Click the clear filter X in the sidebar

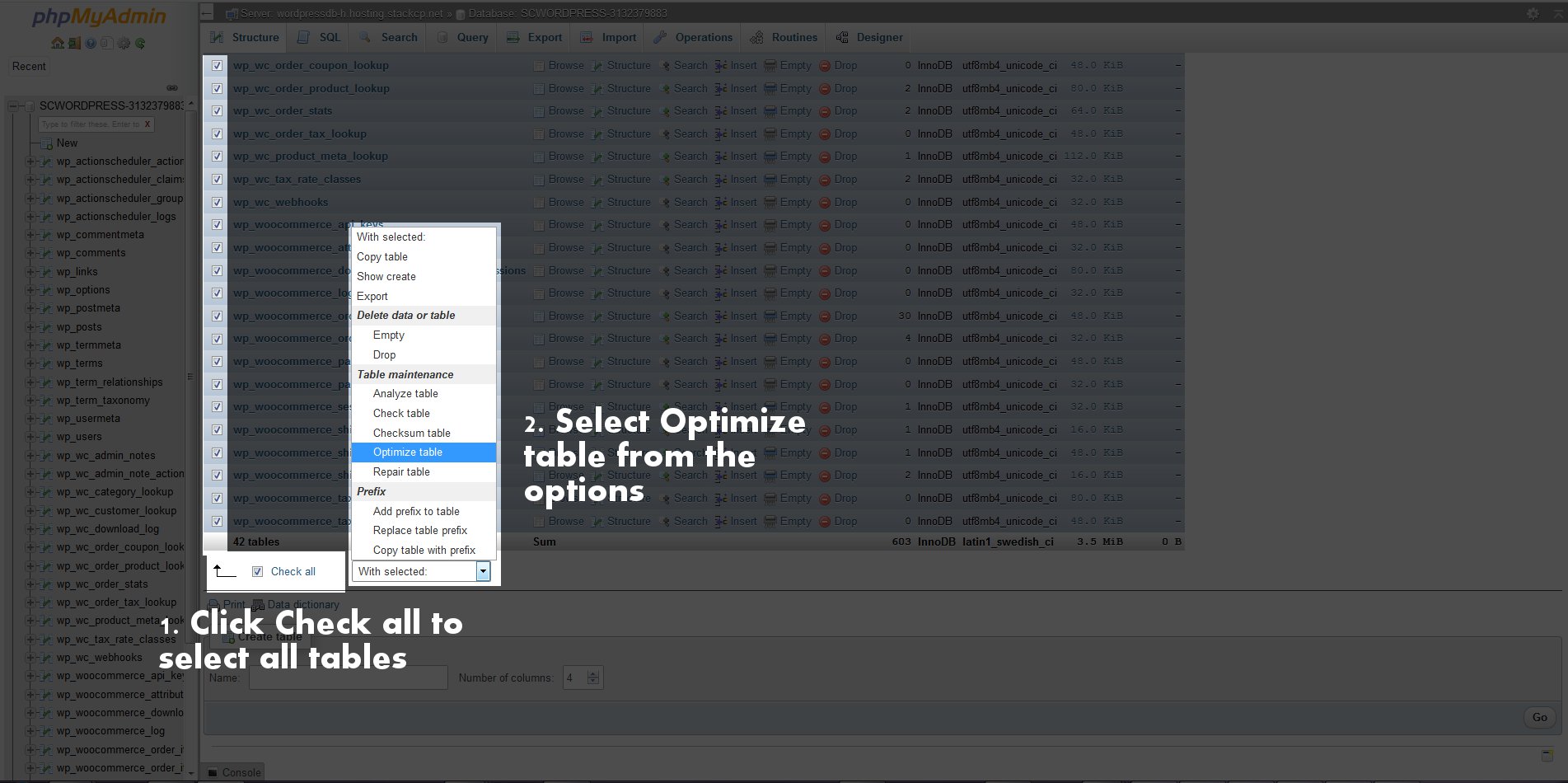click(147, 124)
